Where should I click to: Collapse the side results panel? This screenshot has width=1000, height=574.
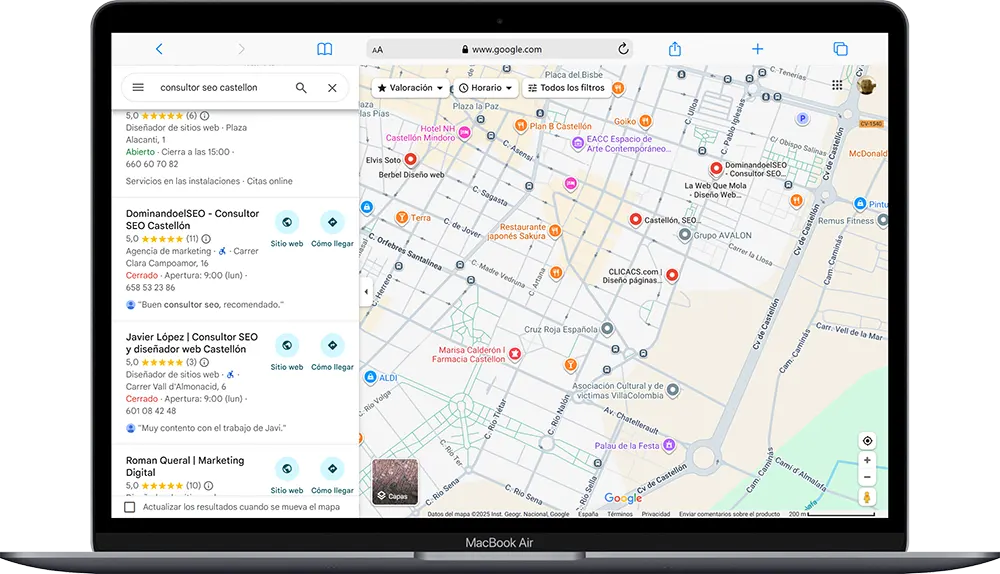click(x=365, y=292)
